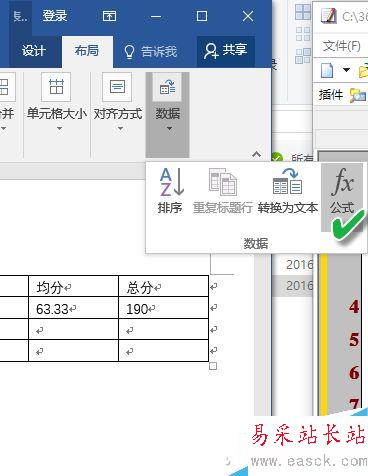Open ribbon display options icon

[x=109, y=16]
